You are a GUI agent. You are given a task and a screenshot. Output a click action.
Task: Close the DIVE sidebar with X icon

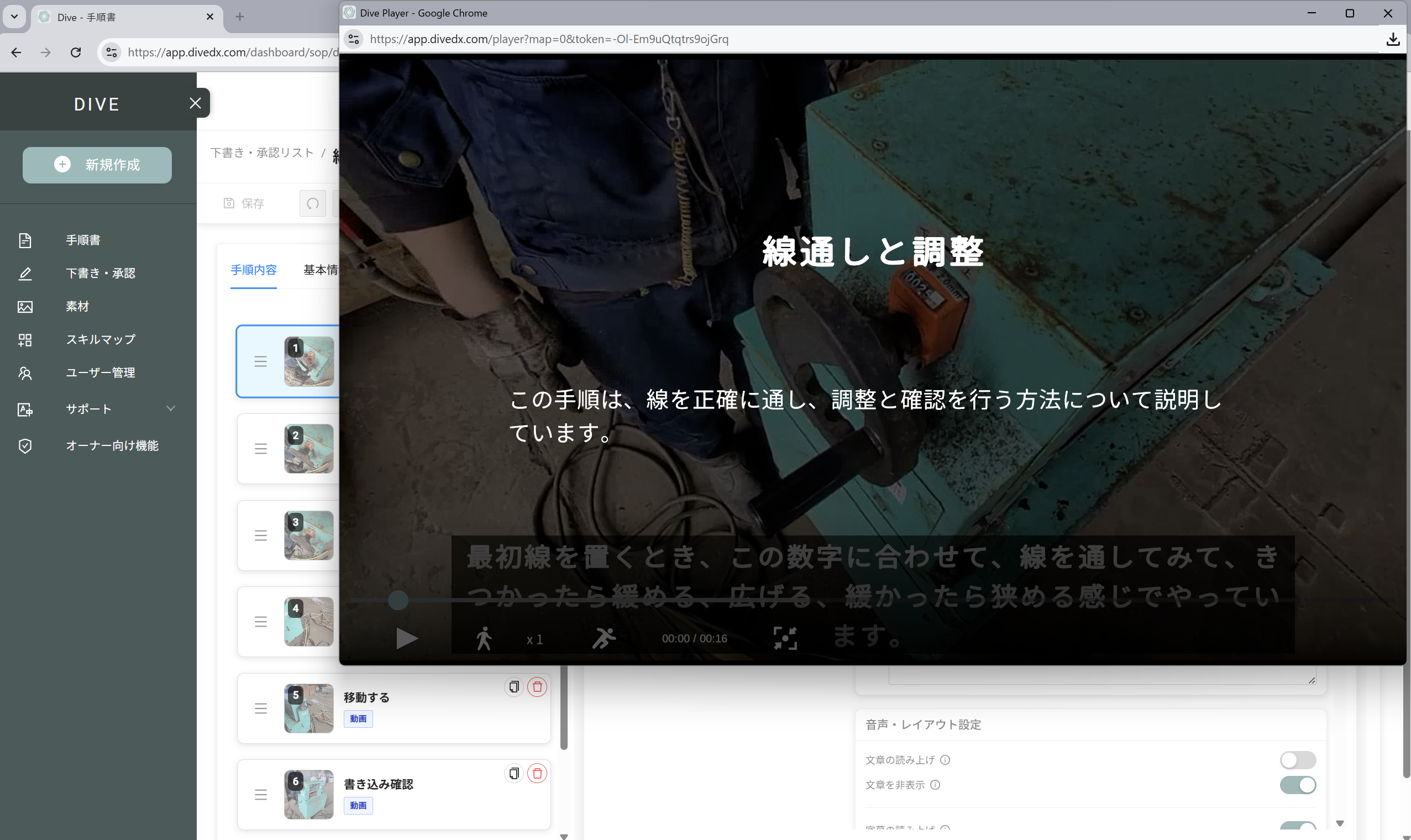tap(195, 103)
